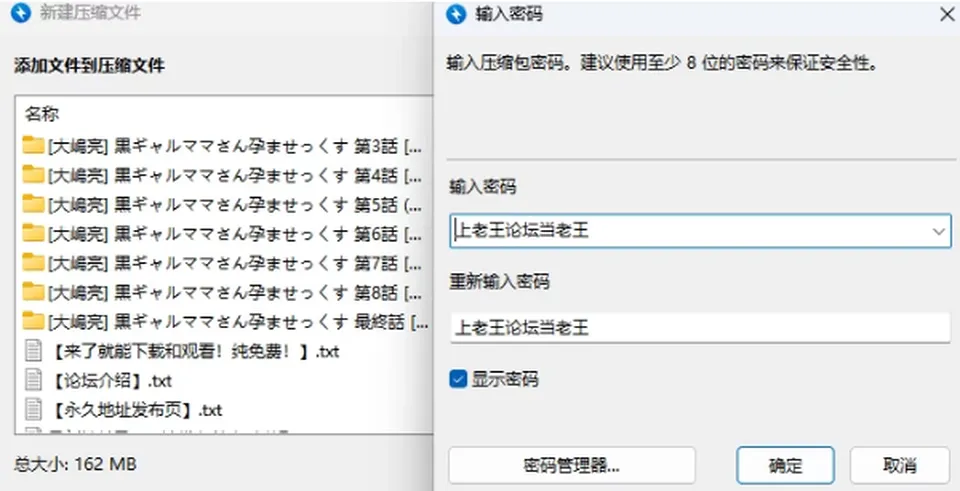This screenshot has height=491, width=960.
Task: Expand the 输入密码 dropdown arrow
Action: pos(939,231)
